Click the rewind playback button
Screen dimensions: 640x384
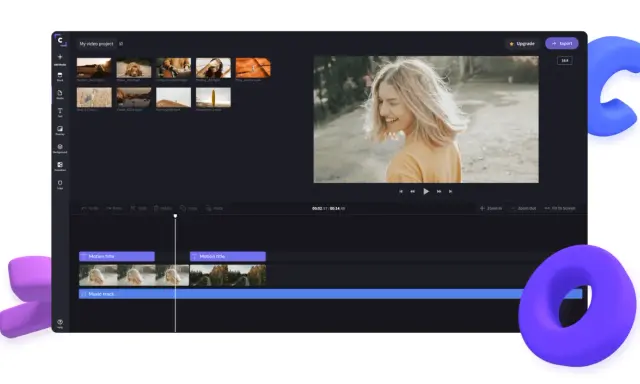413,191
